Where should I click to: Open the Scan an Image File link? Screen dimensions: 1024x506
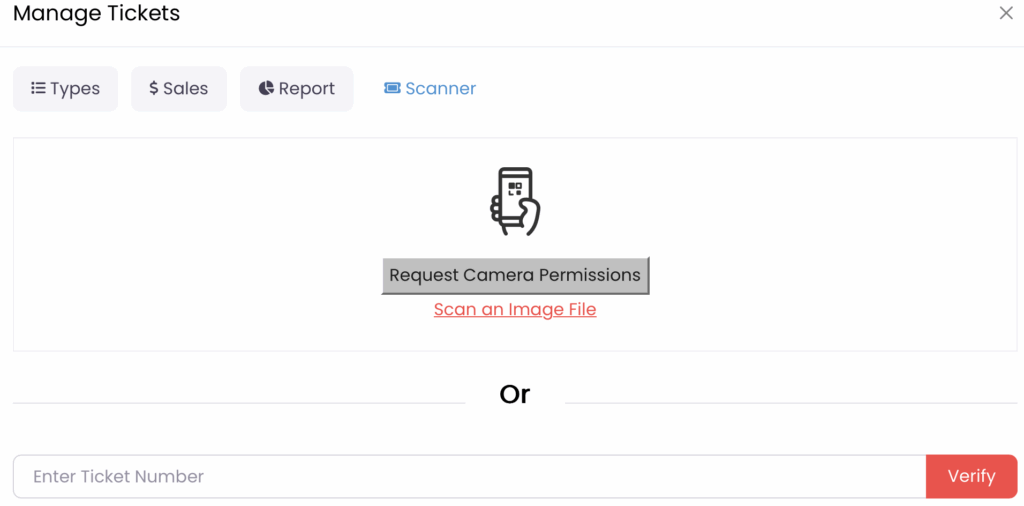(x=515, y=310)
